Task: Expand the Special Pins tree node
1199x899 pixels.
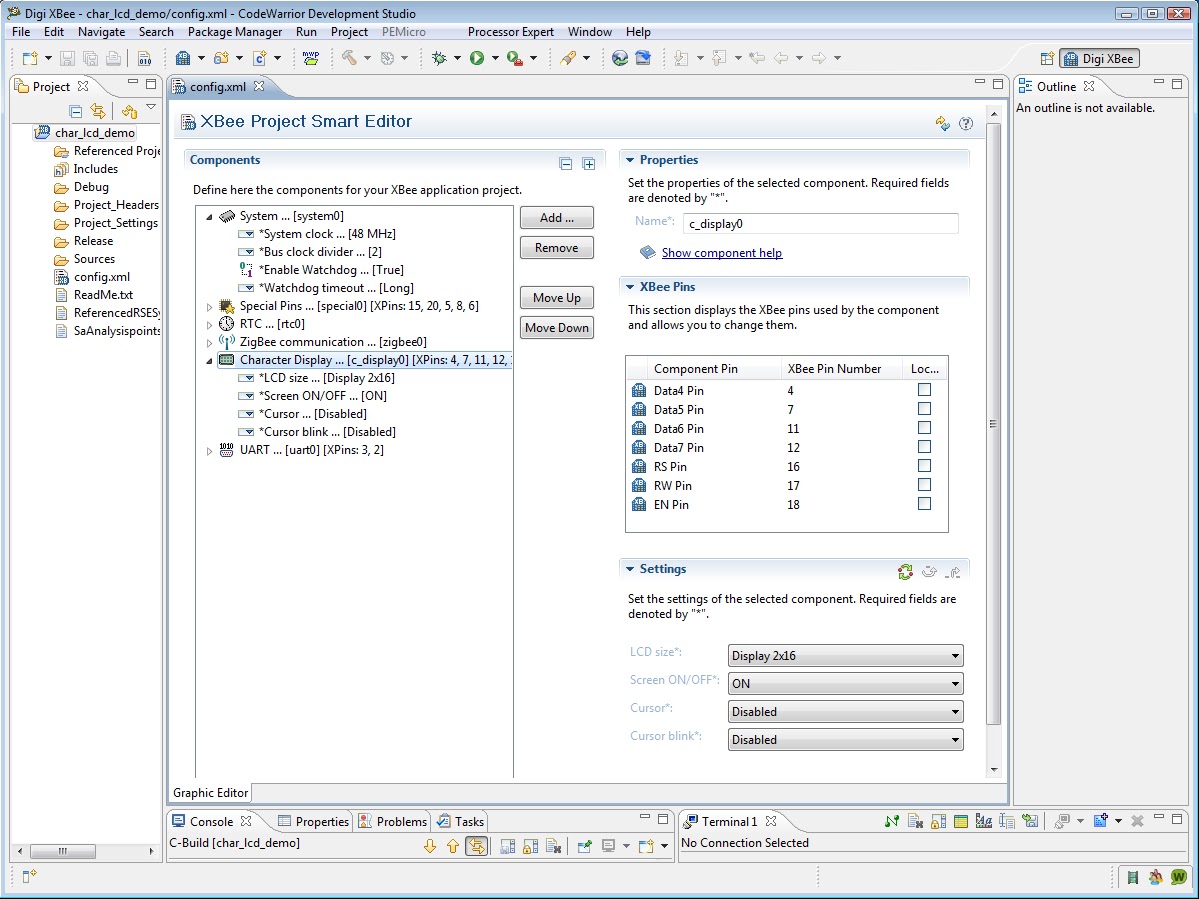Action: (210, 307)
